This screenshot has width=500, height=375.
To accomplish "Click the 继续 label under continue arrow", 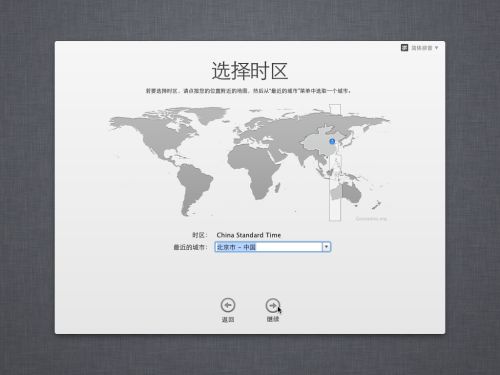I will (273, 319).
